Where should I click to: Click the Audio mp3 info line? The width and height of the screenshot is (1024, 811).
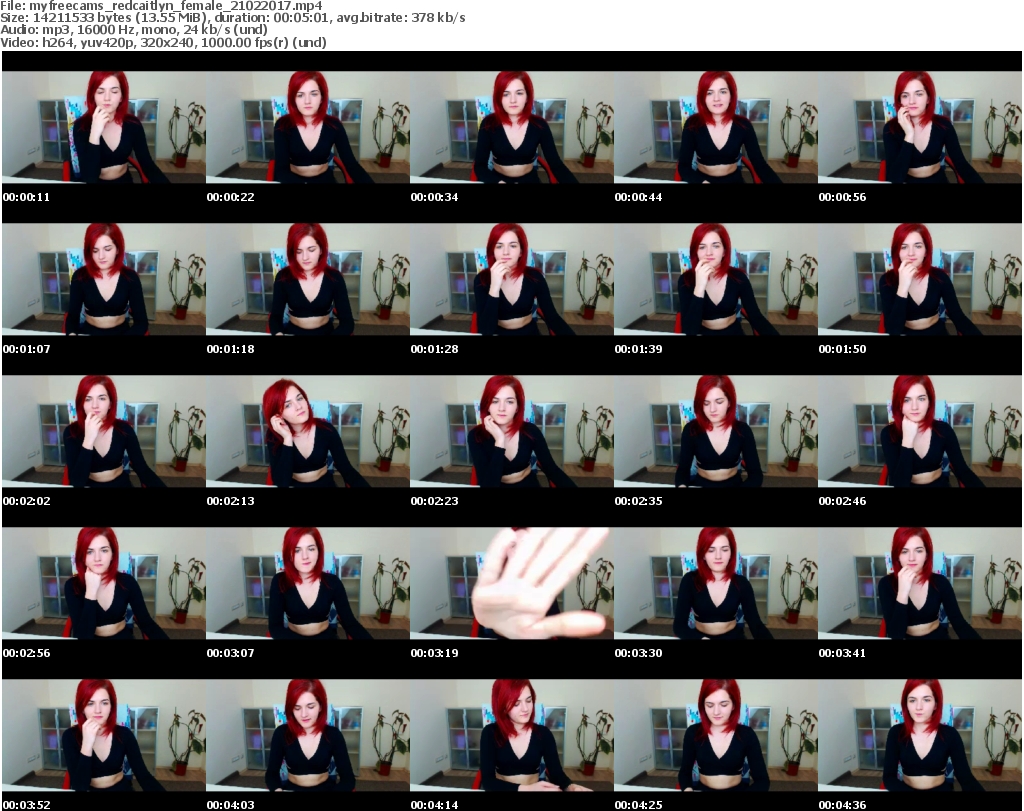pos(134,30)
